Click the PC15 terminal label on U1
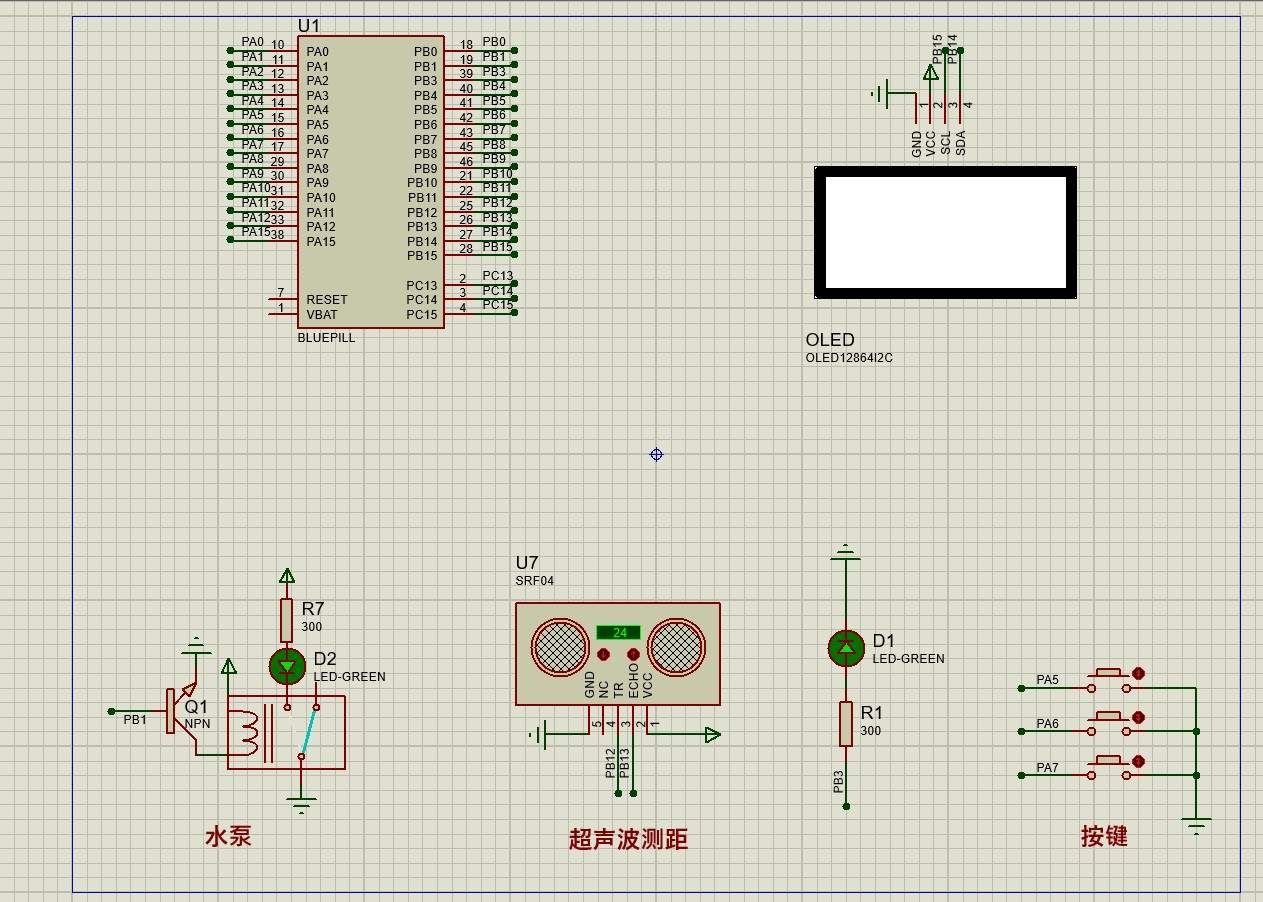This screenshot has width=1263, height=902. tap(497, 305)
